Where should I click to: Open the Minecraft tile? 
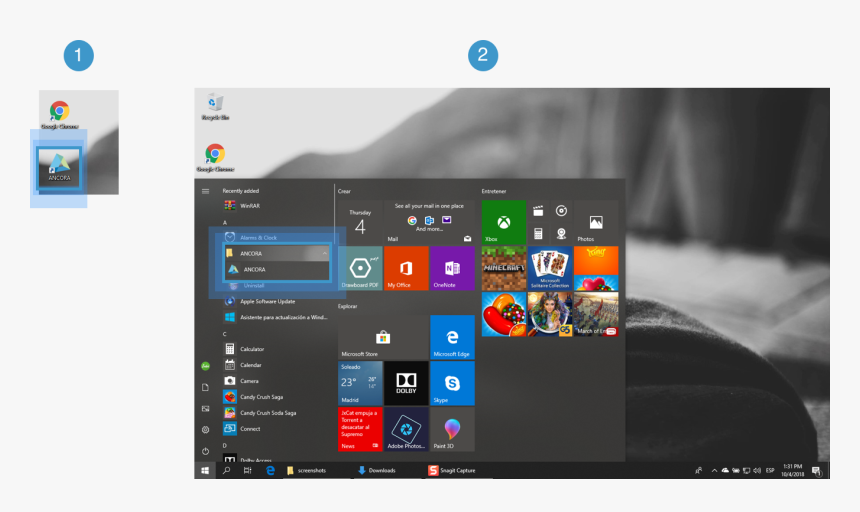point(503,268)
